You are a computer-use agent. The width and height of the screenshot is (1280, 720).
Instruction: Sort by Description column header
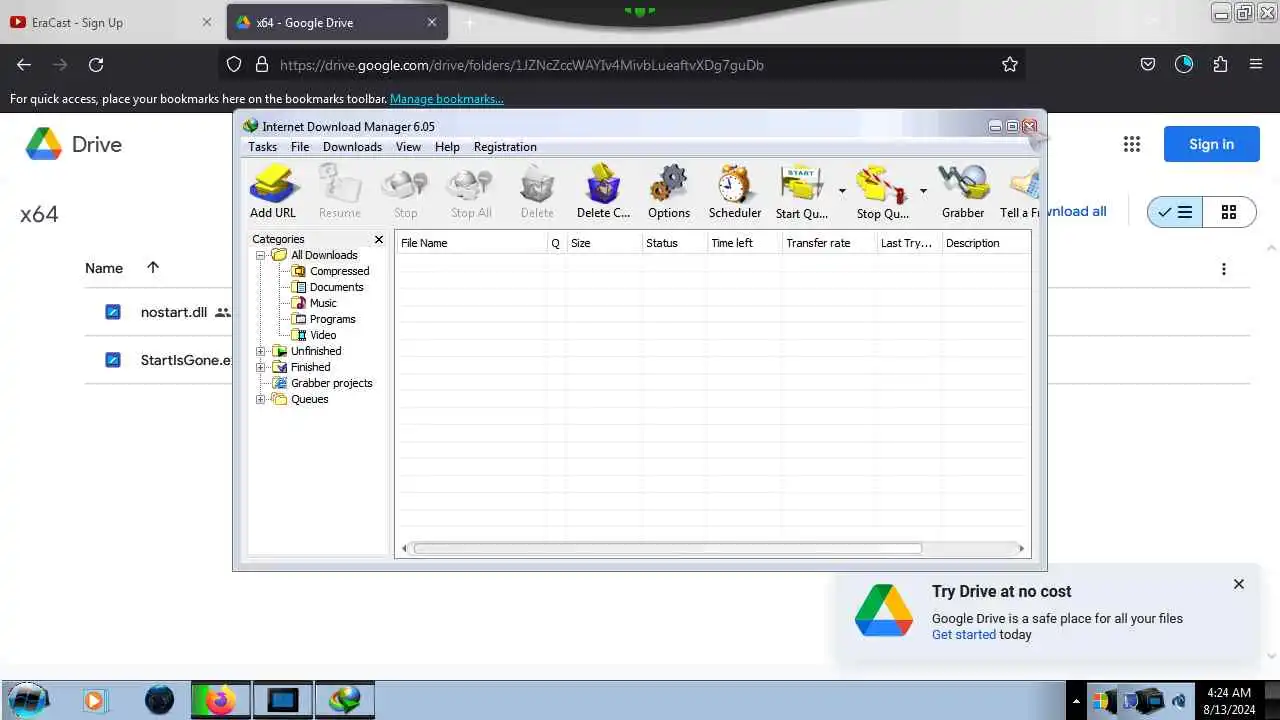point(985,243)
